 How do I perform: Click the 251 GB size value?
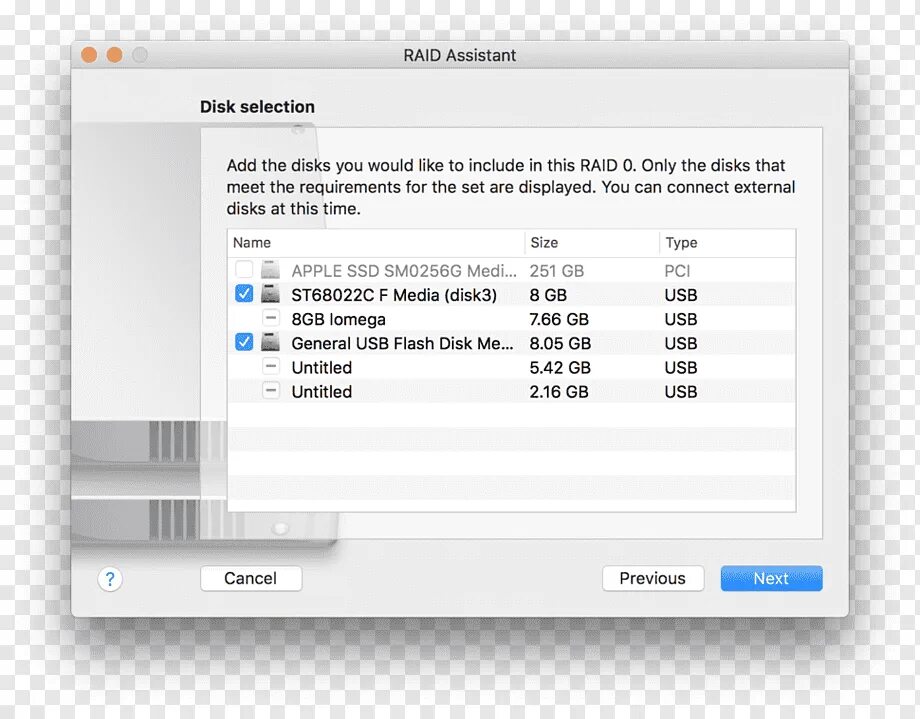pos(557,271)
